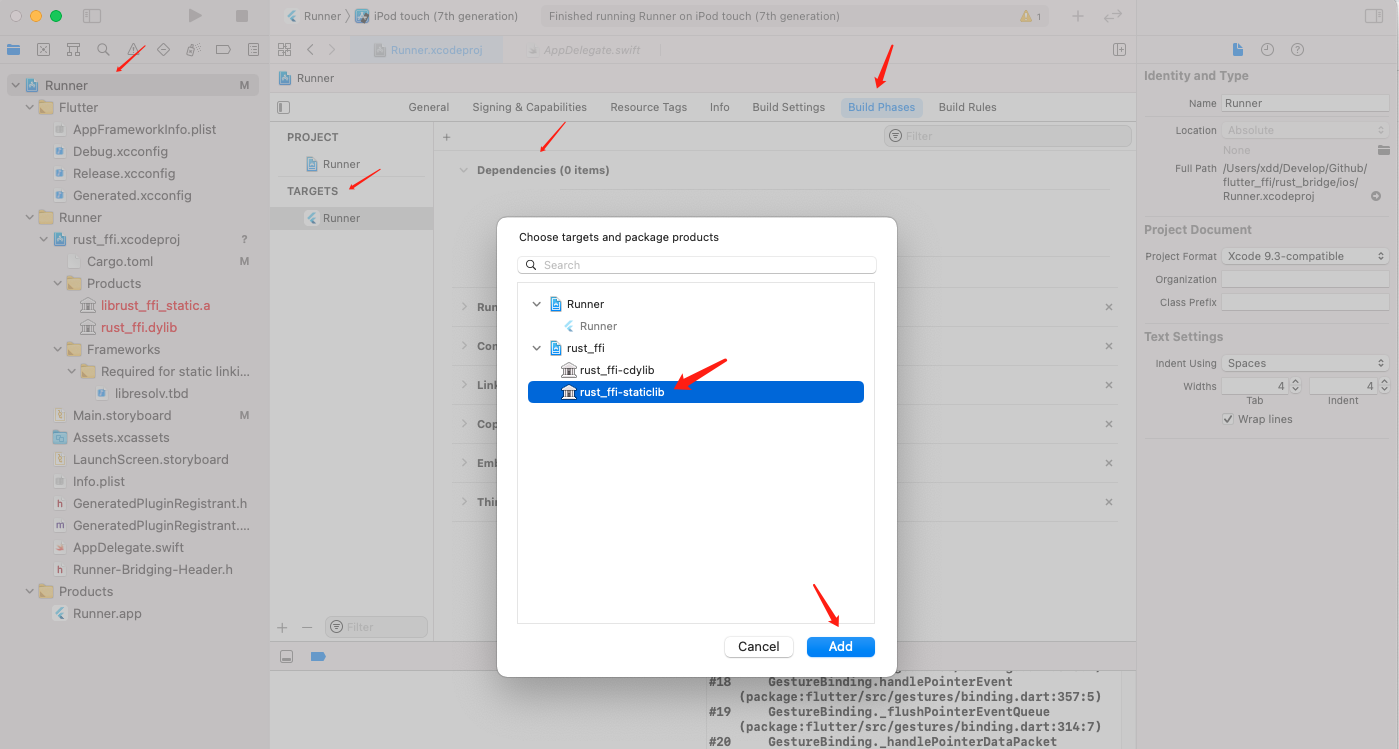Open the Source Control navigator
This screenshot has height=749, width=1399.
(x=44, y=49)
